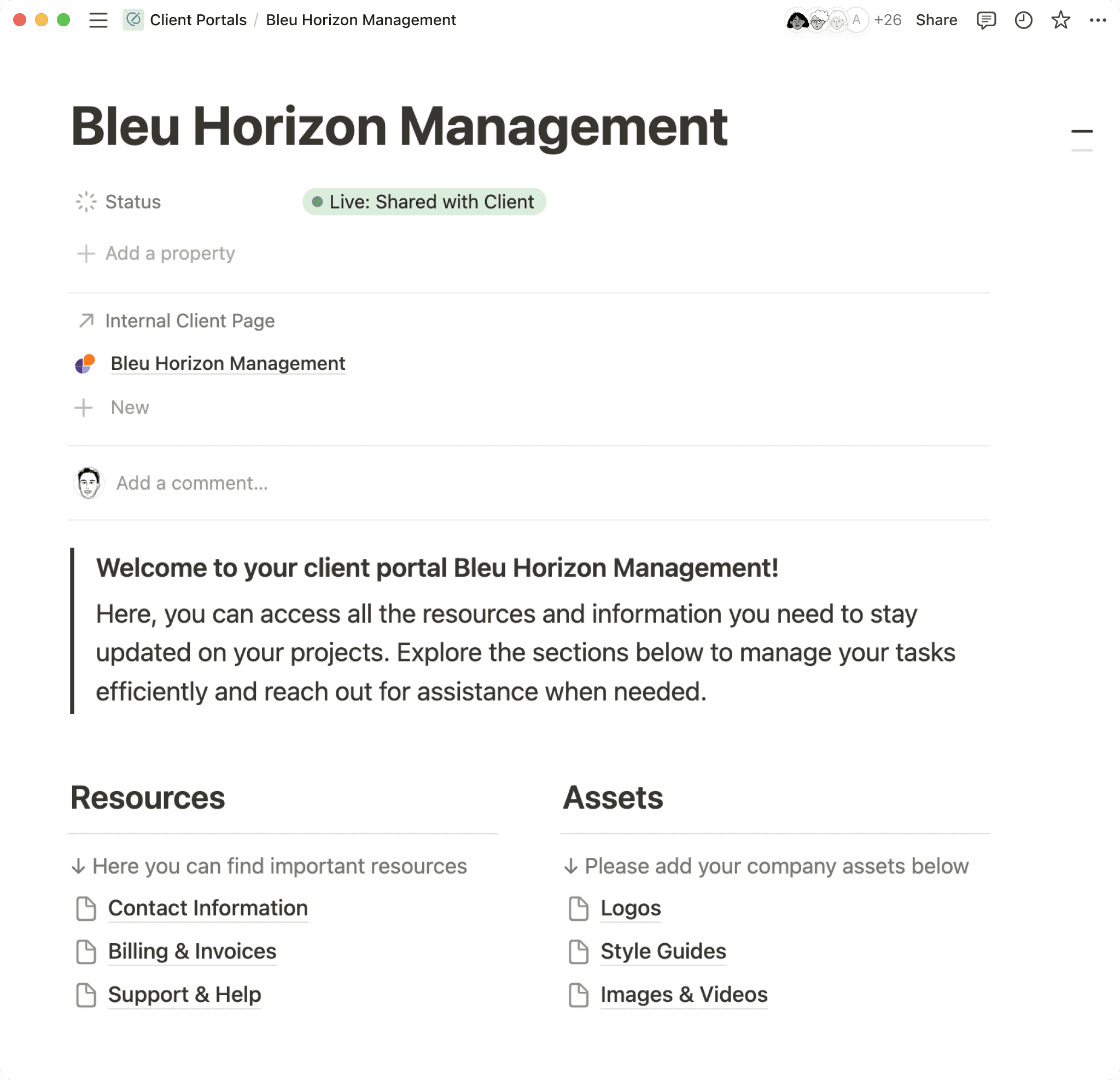Select Bleu Horizon Management breadcrumb item
The width and height of the screenshot is (1120, 1080).
coord(360,21)
